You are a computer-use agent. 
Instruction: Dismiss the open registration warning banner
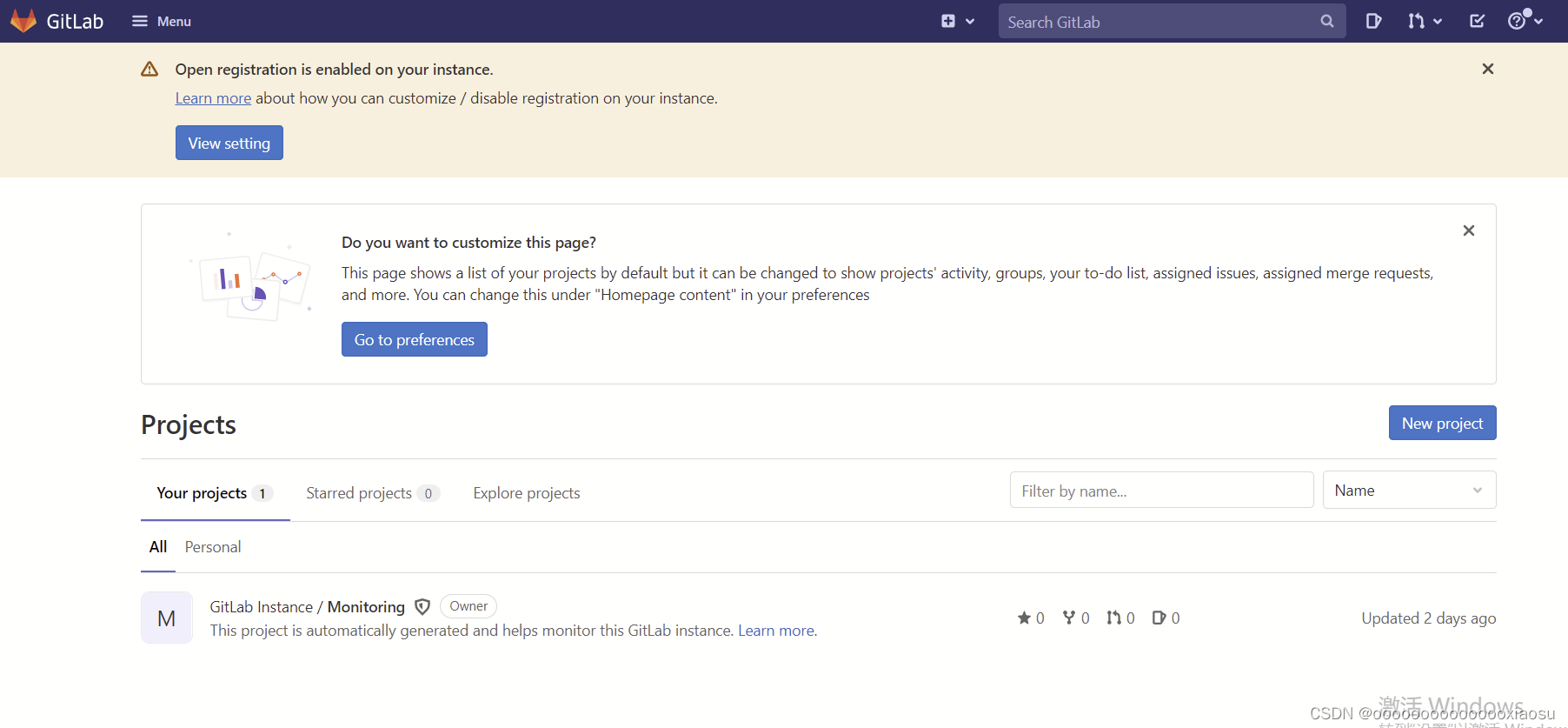[x=1487, y=69]
